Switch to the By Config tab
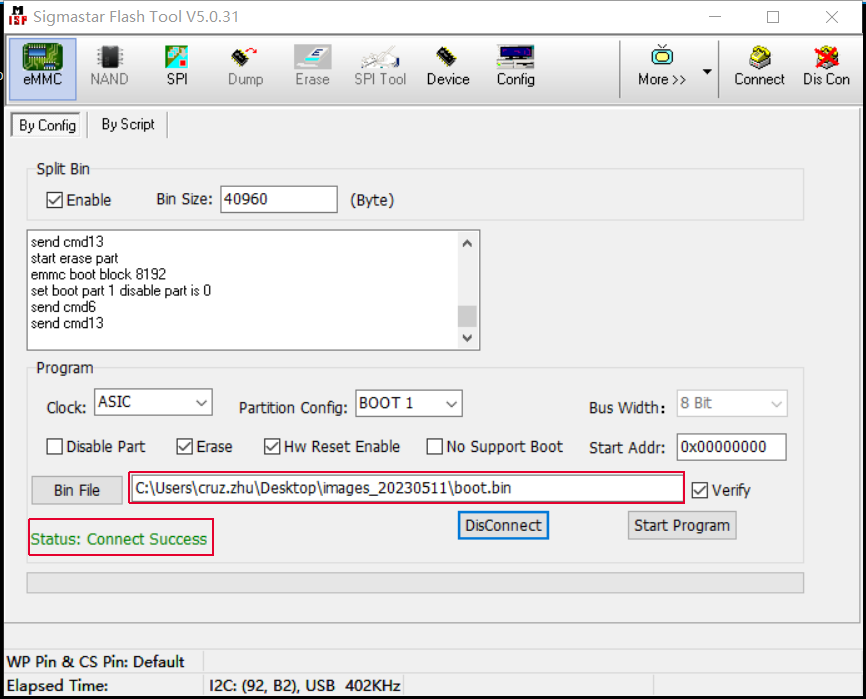 pos(47,125)
